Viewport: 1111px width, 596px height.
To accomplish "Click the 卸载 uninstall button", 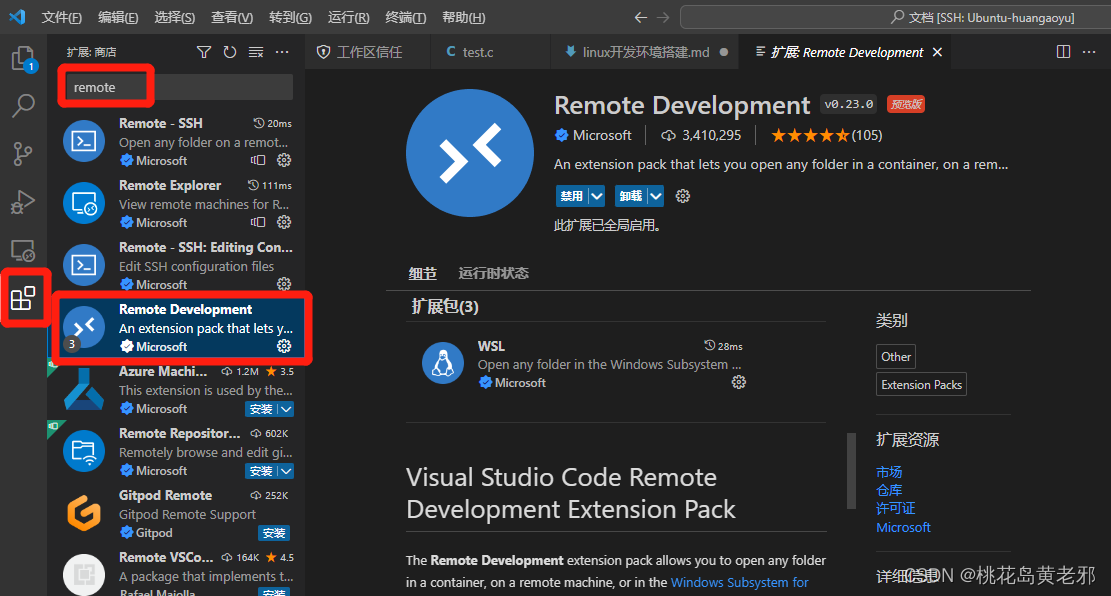I will click(631, 196).
